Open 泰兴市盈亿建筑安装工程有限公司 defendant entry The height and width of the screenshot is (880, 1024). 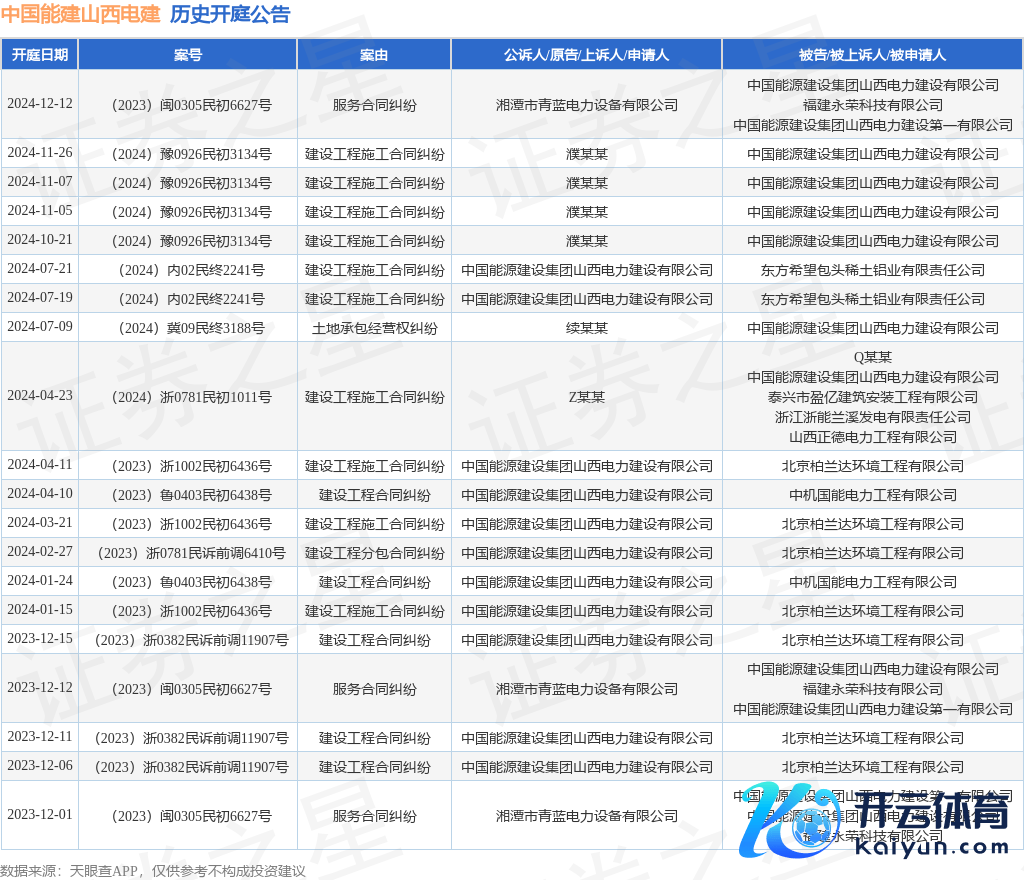(x=872, y=397)
